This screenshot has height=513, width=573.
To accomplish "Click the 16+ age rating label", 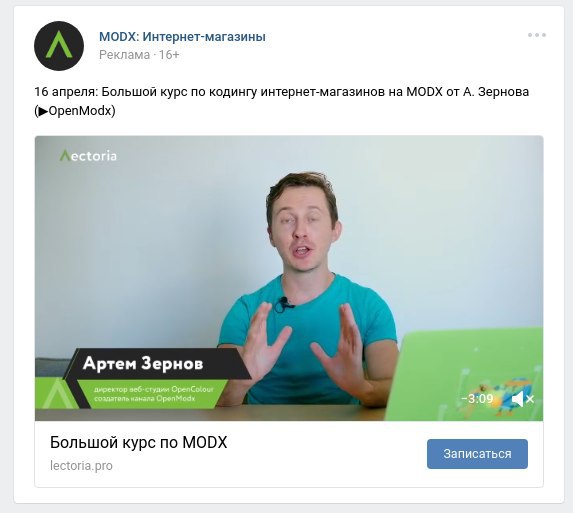I will (169, 55).
